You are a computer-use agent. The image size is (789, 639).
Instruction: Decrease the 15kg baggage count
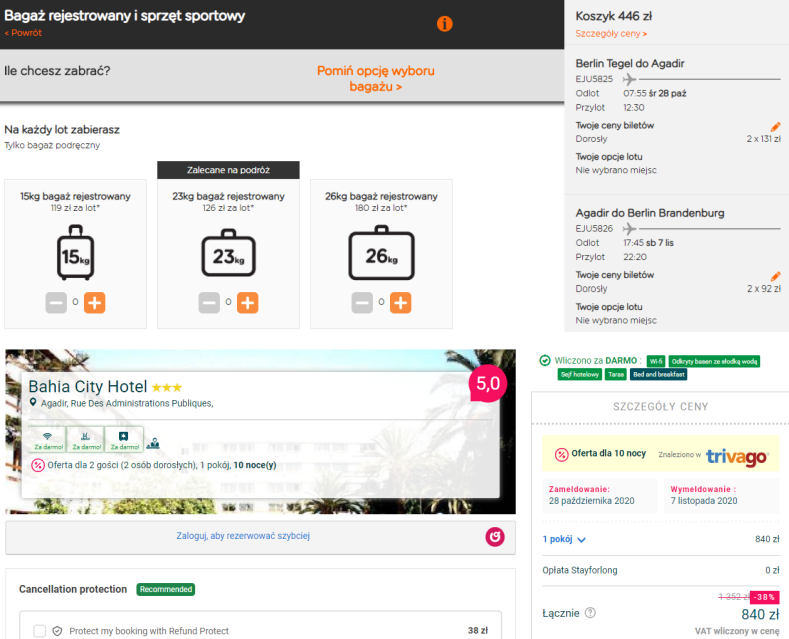click(57, 302)
